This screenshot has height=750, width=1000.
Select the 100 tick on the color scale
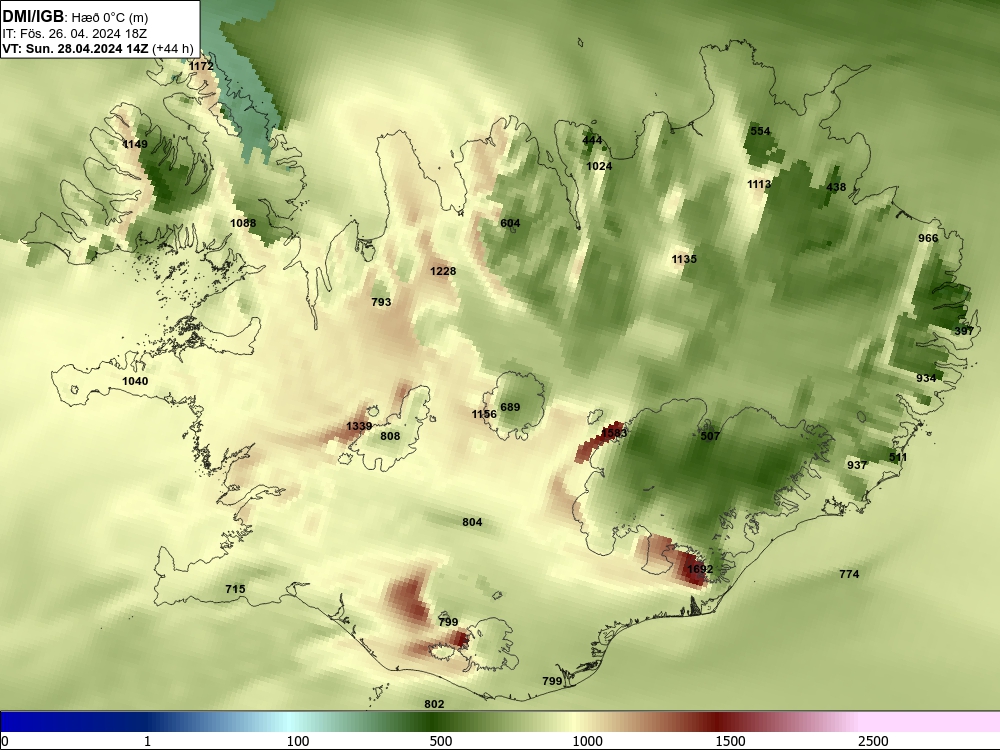(298, 741)
